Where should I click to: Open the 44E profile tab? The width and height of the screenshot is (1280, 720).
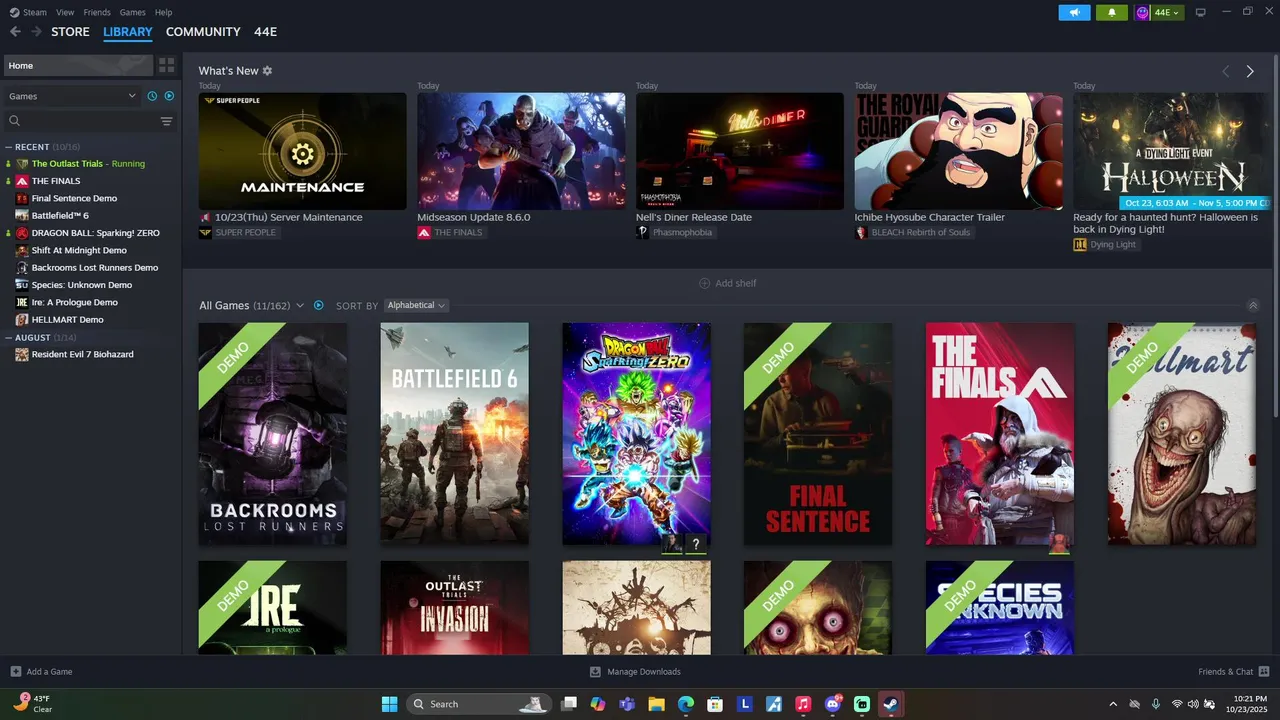tap(265, 32)
